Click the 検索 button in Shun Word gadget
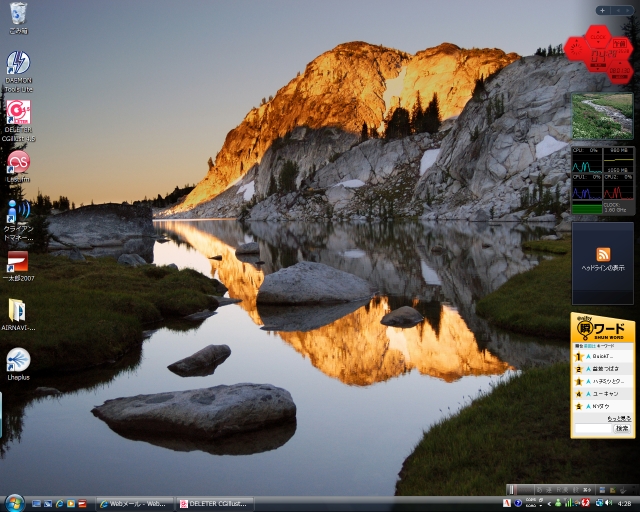 tap(622, 428)
